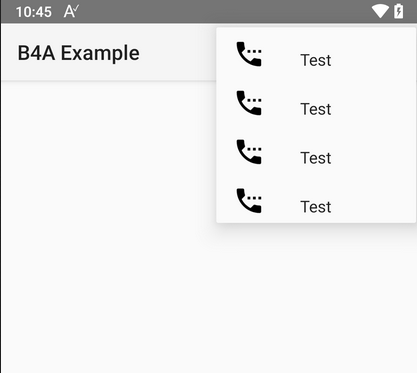Screen dimensions: 417x373
Task: Choose the bottom Test menu entry text
Action: [316, 207]
